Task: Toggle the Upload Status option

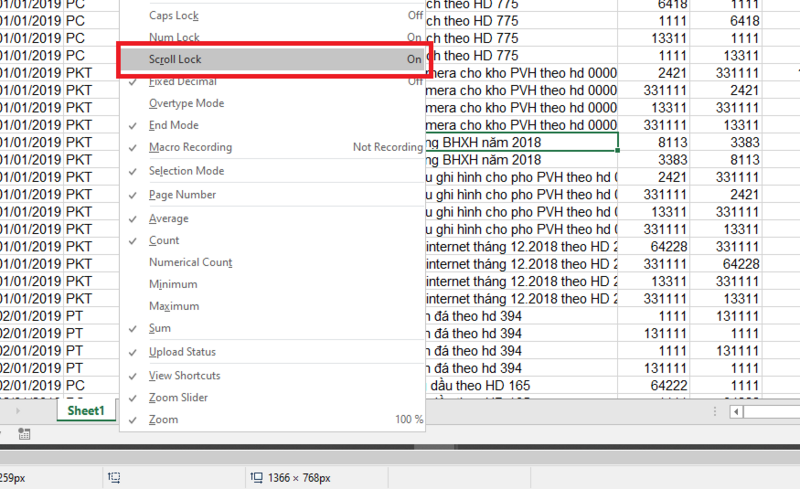Action: (272, 352)
